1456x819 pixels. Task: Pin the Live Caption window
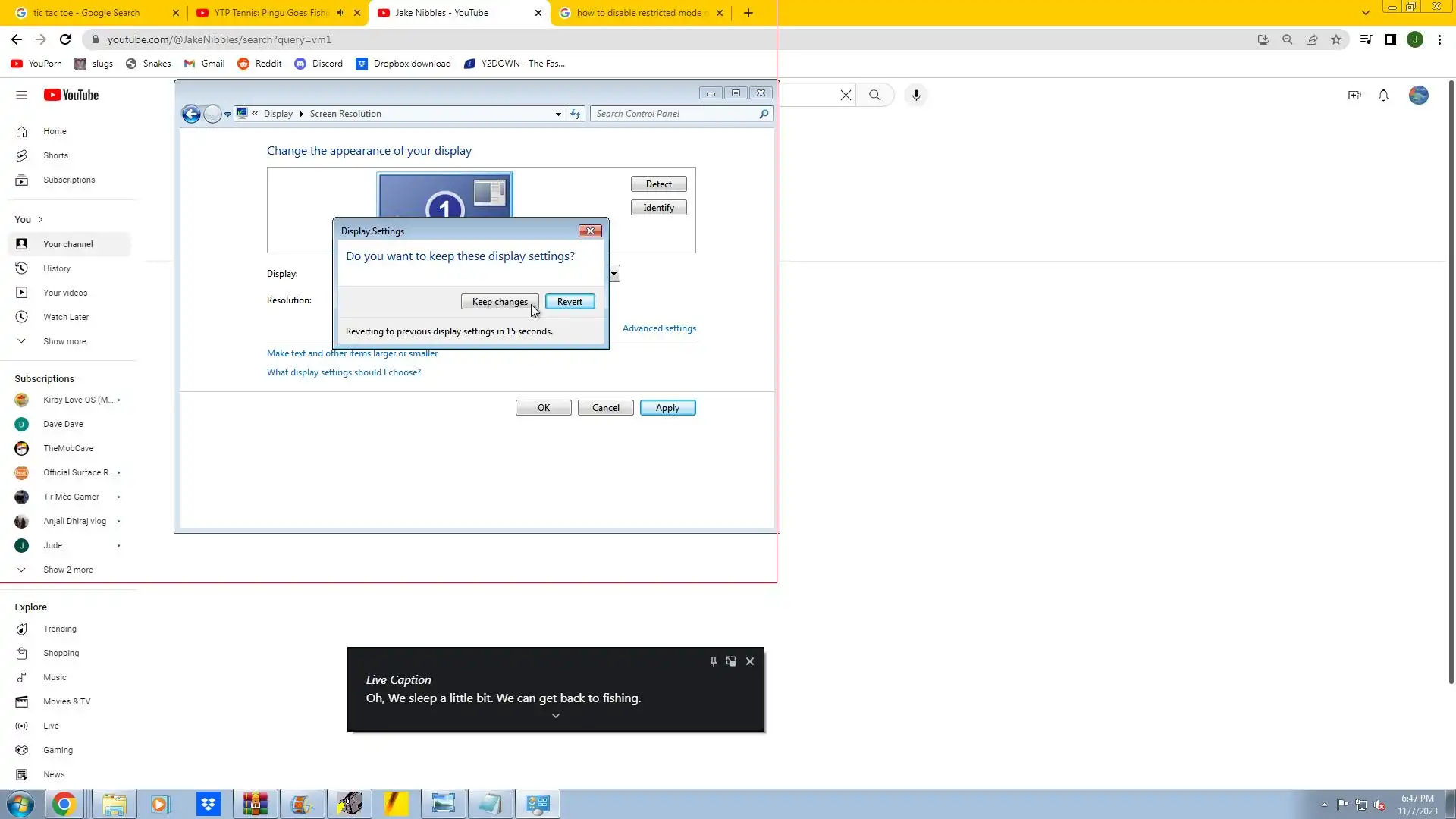713,661
